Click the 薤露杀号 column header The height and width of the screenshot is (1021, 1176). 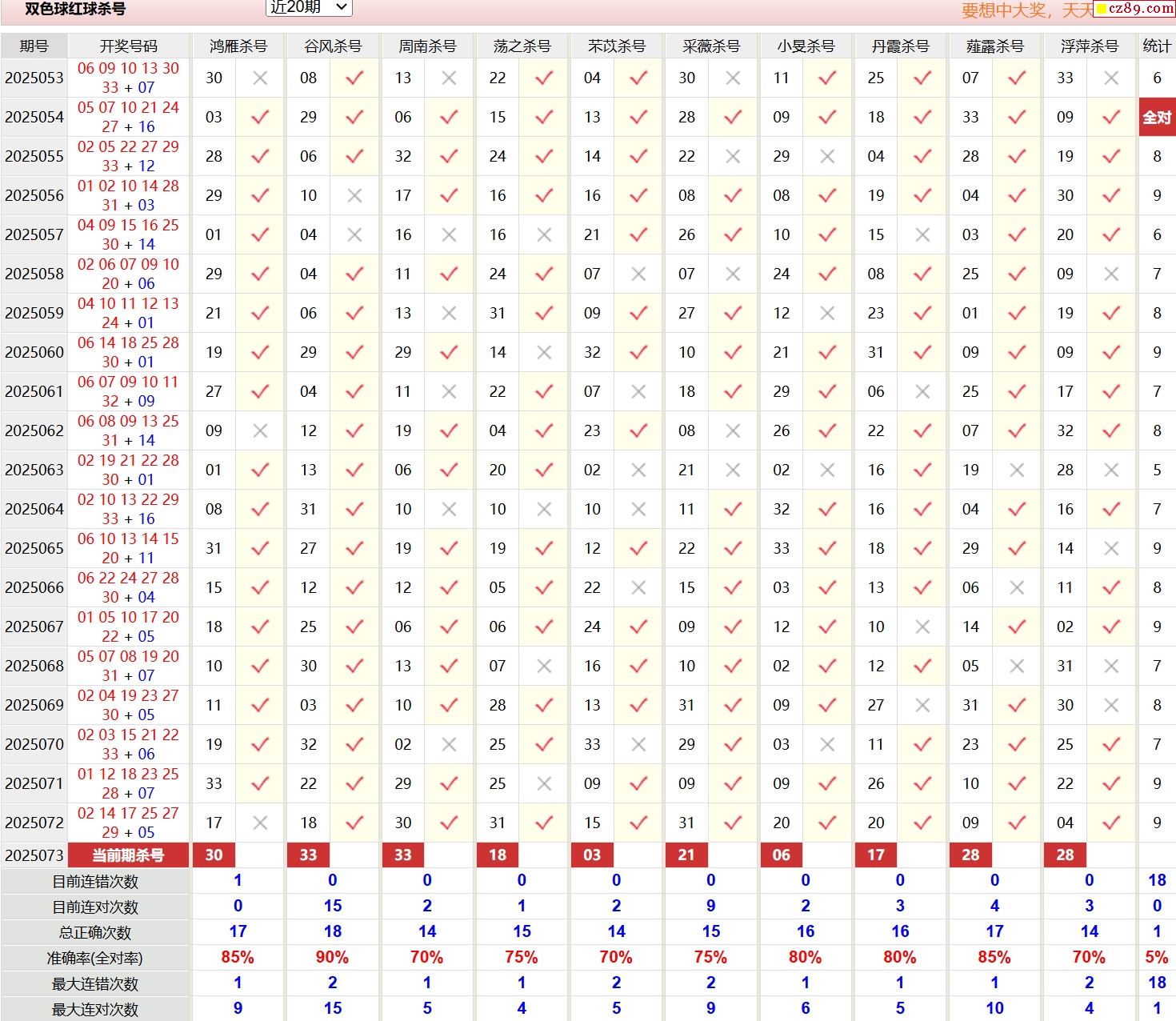994,46
